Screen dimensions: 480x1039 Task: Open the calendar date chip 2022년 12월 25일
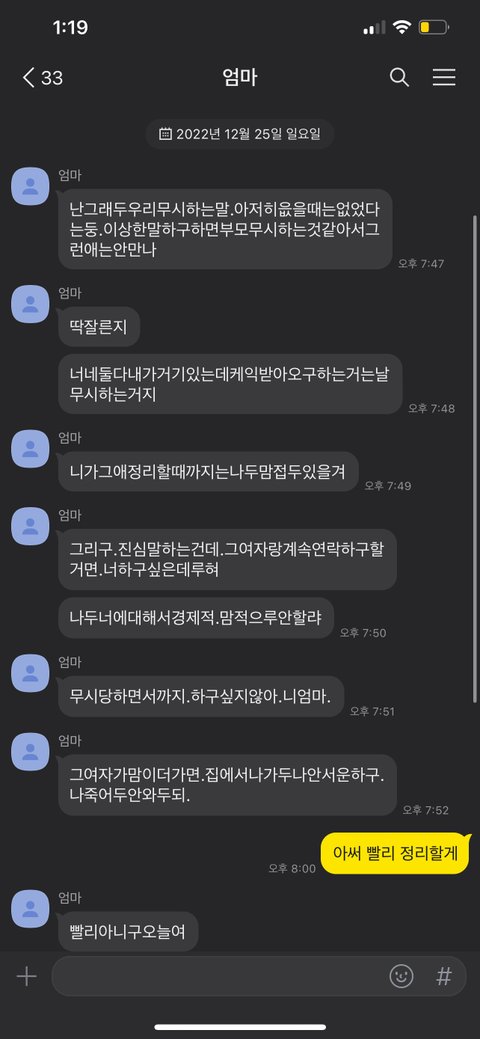tap(240, 134)
